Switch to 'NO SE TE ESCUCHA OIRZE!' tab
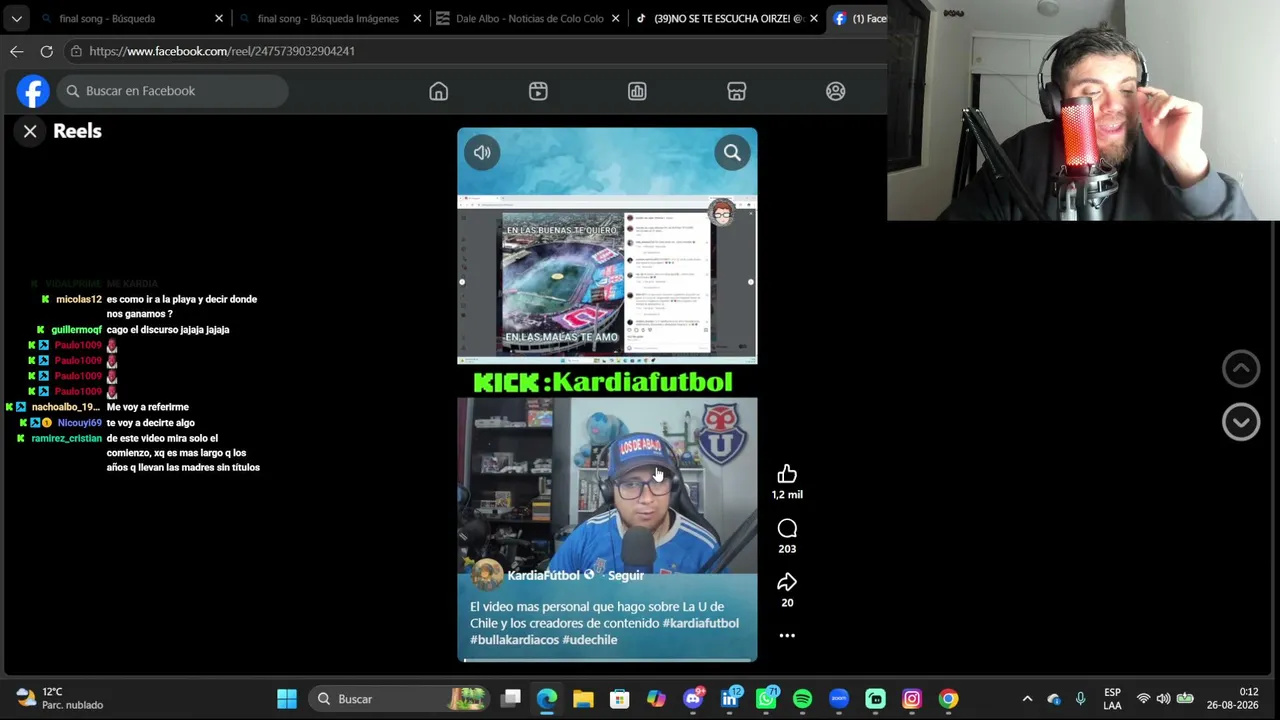 (724, 18)
